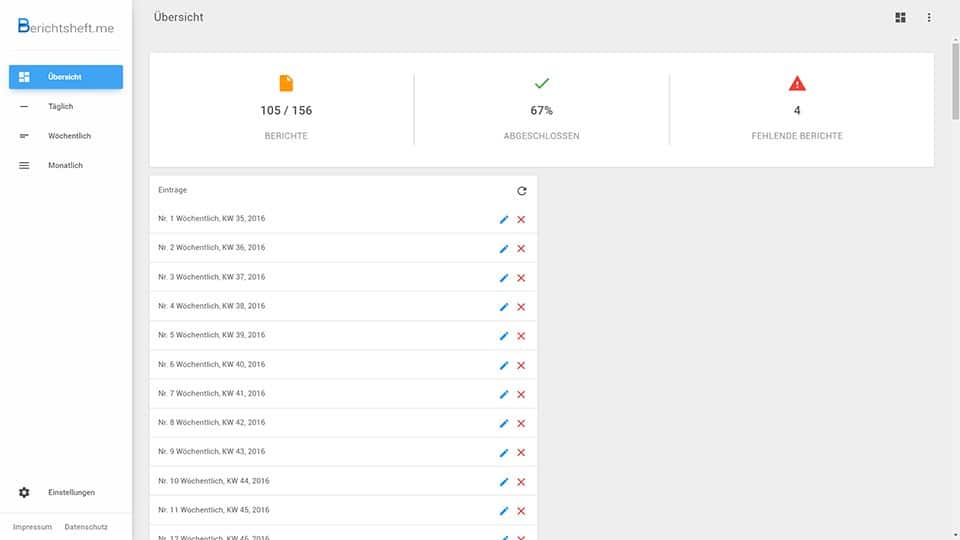The width and height of the screenshot is (960, 540).
Task: Click the Einträge list heading
Action: click(x=173, y=190)
